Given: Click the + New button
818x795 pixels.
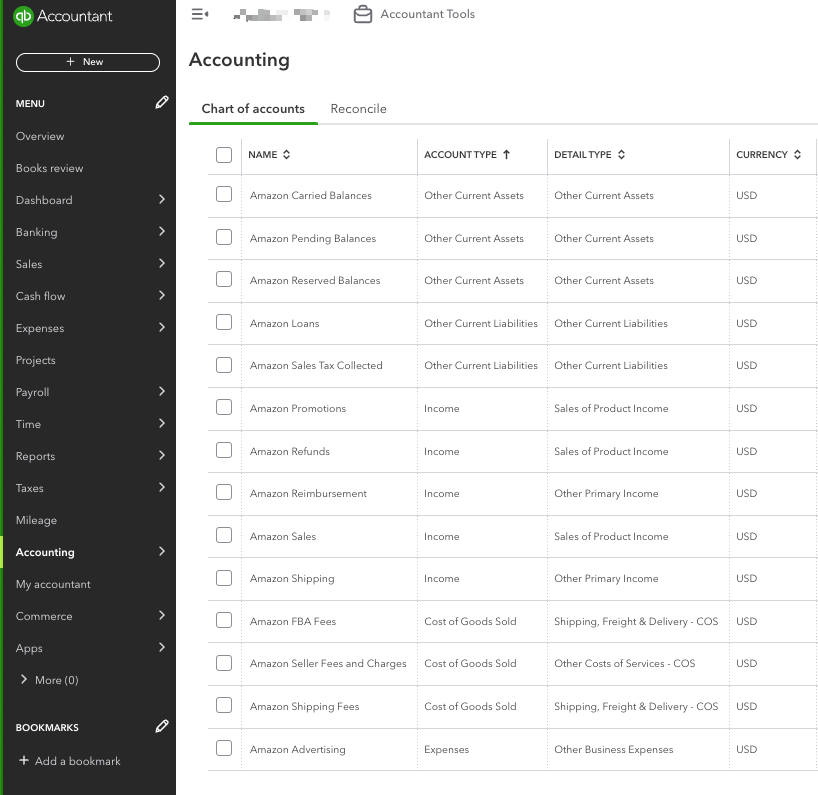Looking at the screenshot, I should point(88,62).
